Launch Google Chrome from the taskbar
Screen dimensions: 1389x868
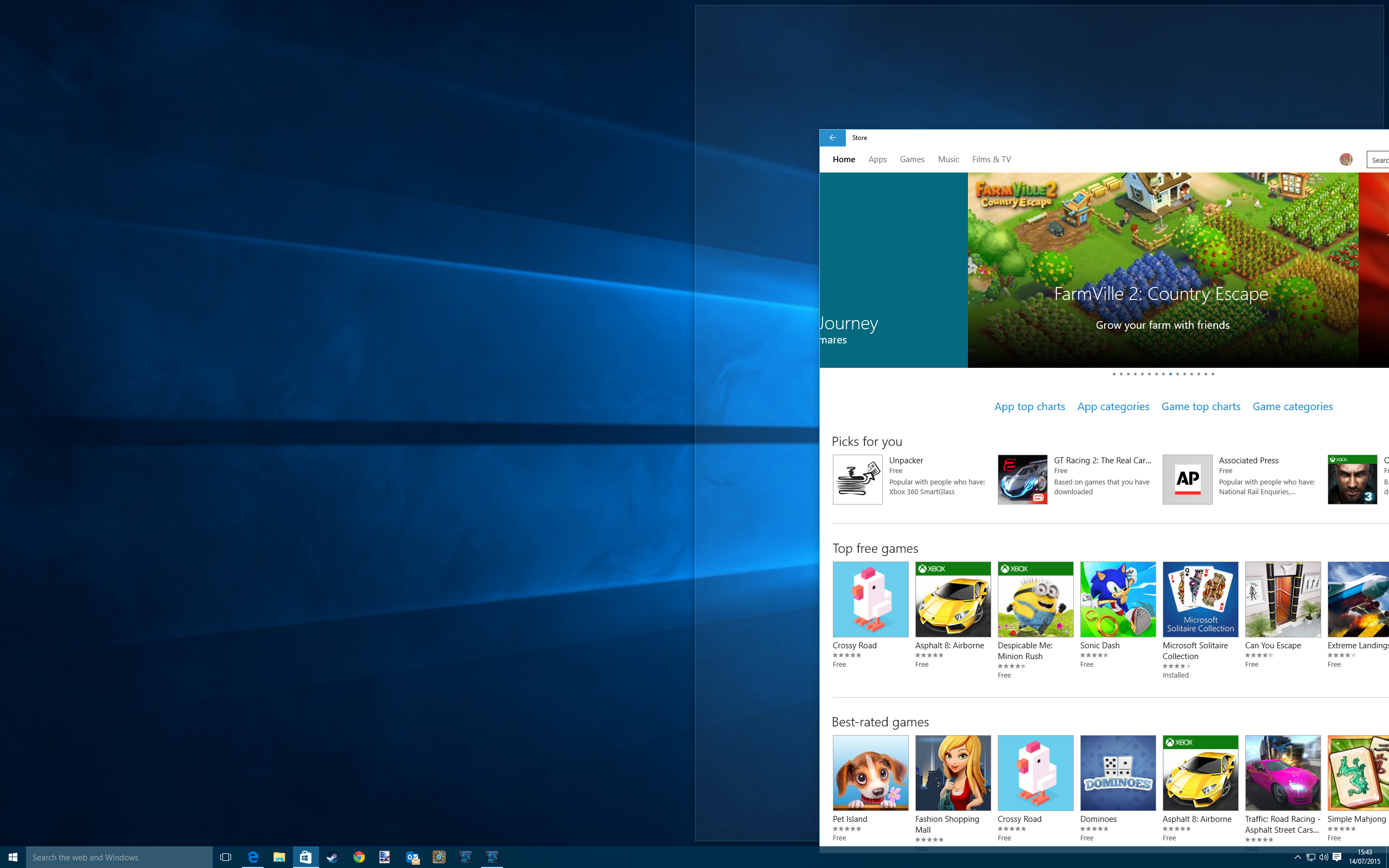[359, 857]
